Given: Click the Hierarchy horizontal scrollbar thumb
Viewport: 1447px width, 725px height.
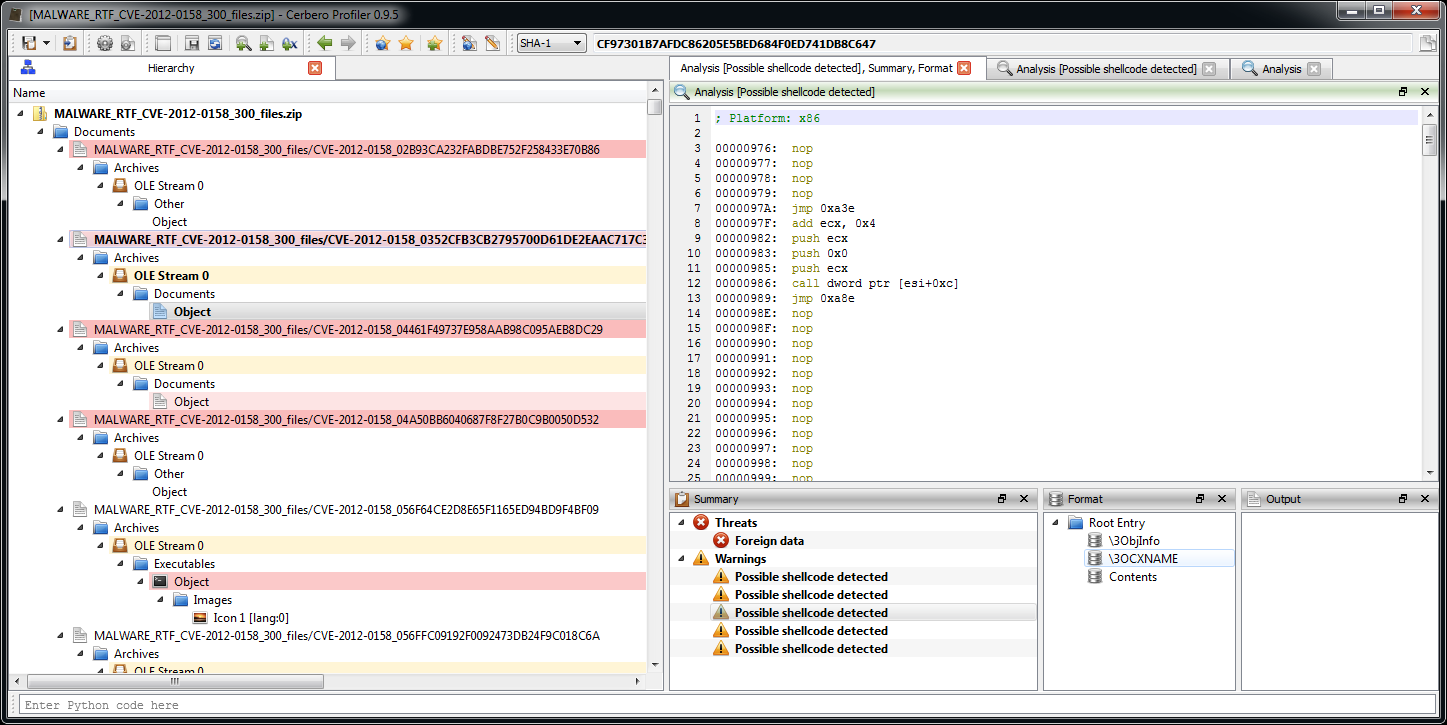Looking at the screenshot, I should point(175,681).
